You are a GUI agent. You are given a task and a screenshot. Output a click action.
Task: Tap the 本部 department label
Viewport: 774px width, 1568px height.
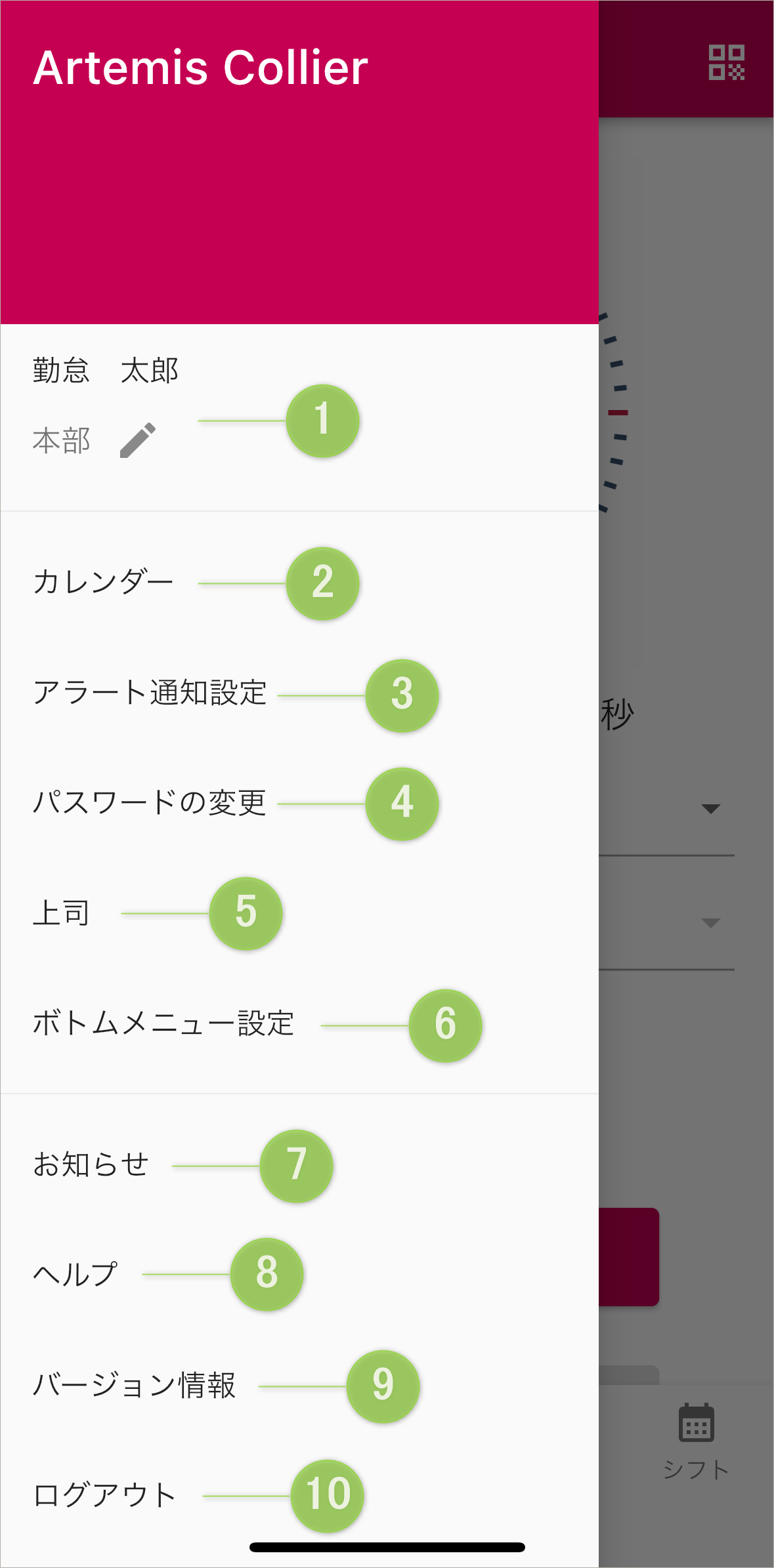pyautogui.click(x=61, y=440)
